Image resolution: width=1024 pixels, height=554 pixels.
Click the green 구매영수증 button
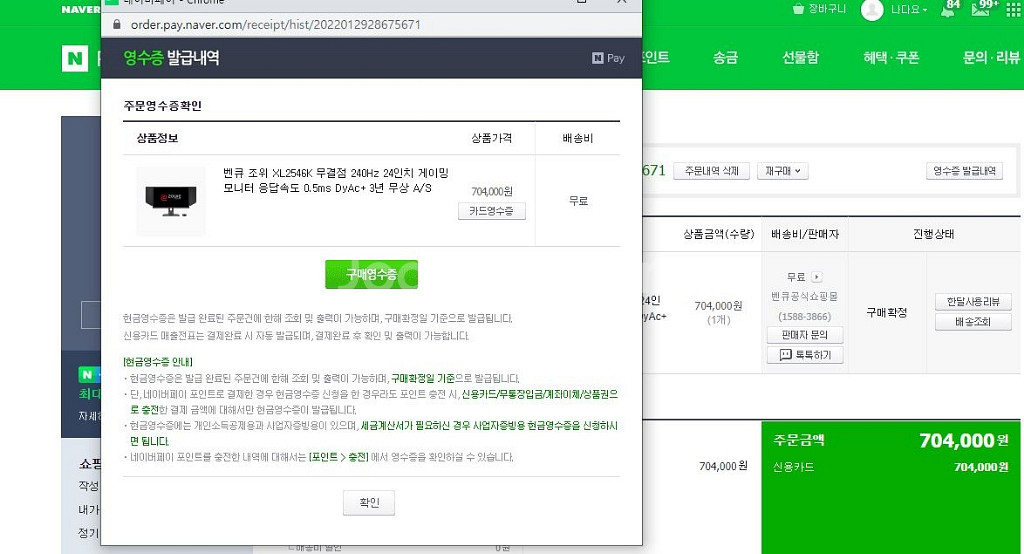tap(371, 274)
